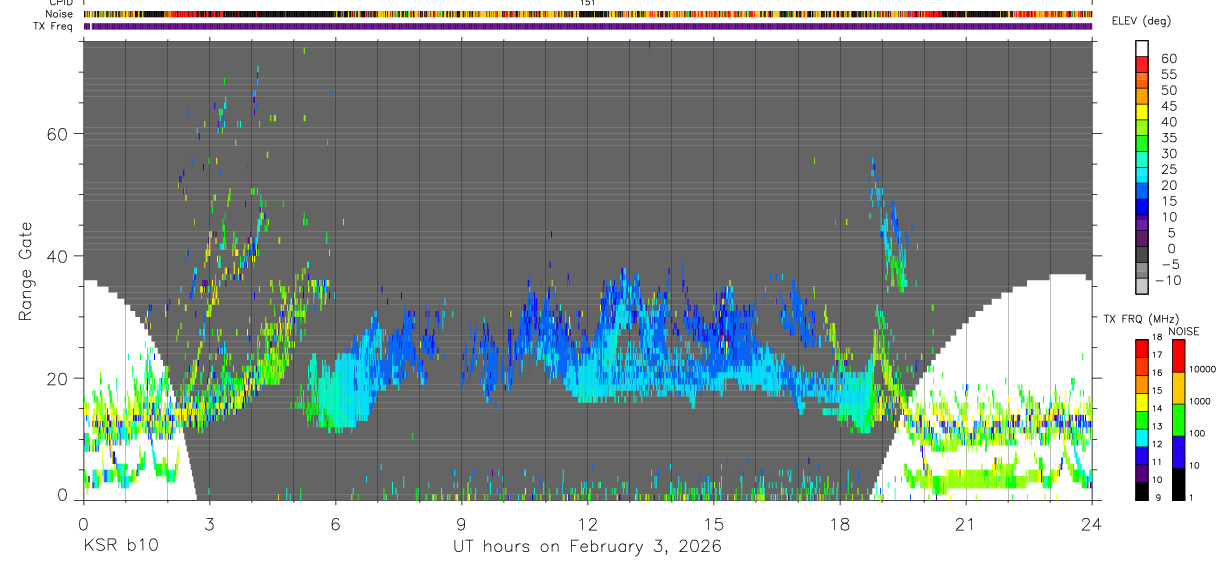Click the 'KSR b10' radar beam label
Viewport: 1228px width, 567px height.
[x=120, y=547]
